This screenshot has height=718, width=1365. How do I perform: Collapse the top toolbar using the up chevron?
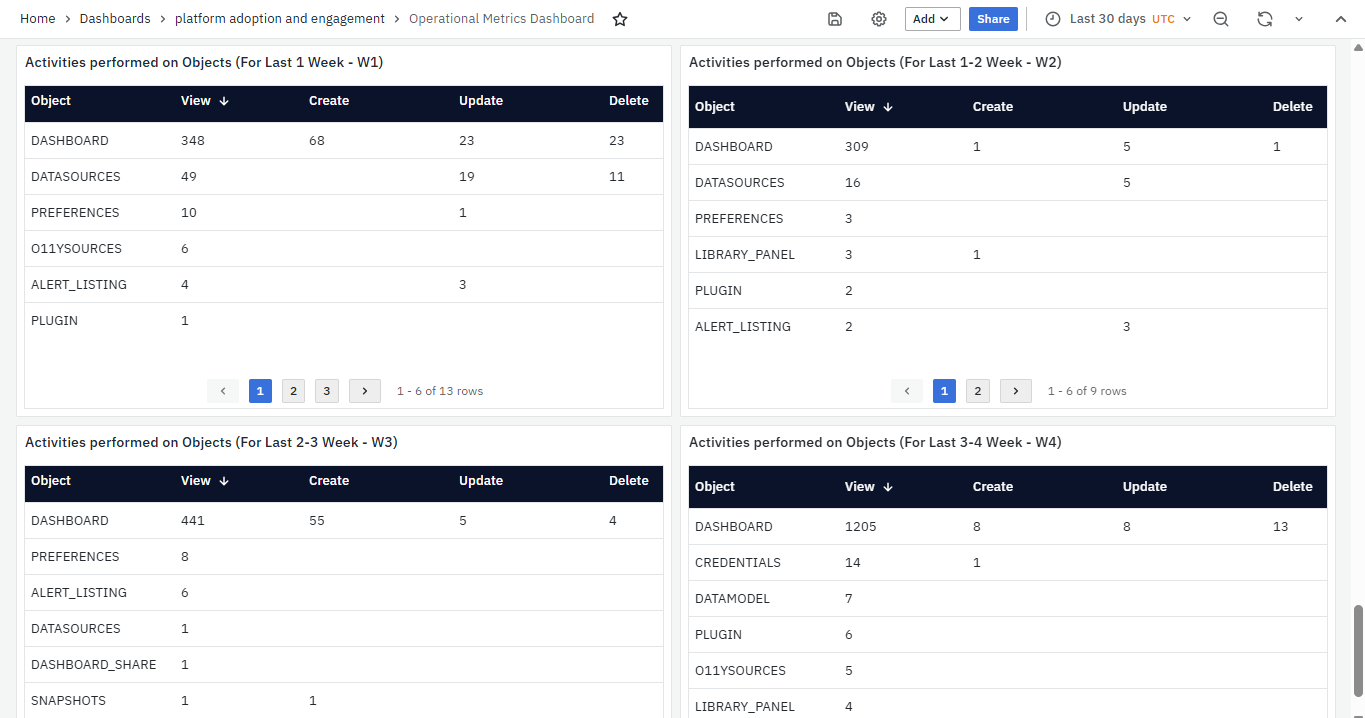click(1341, 19)
